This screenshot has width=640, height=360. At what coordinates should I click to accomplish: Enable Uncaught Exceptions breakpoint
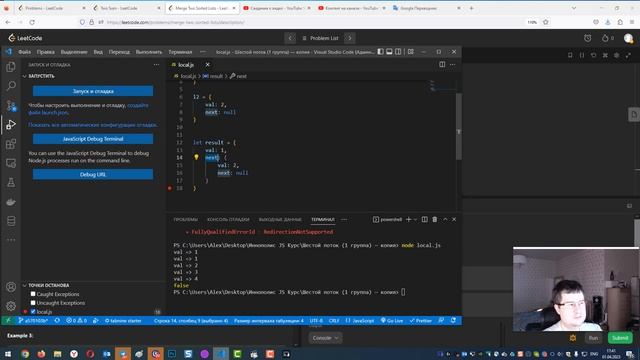(x=33, y=303)
